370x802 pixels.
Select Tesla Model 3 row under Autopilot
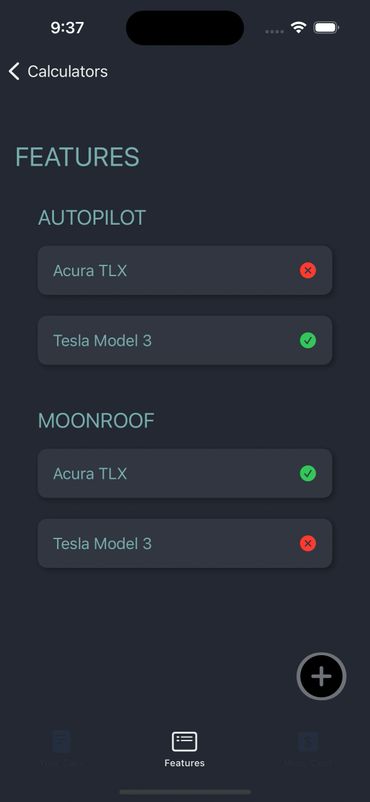[185, 340]
